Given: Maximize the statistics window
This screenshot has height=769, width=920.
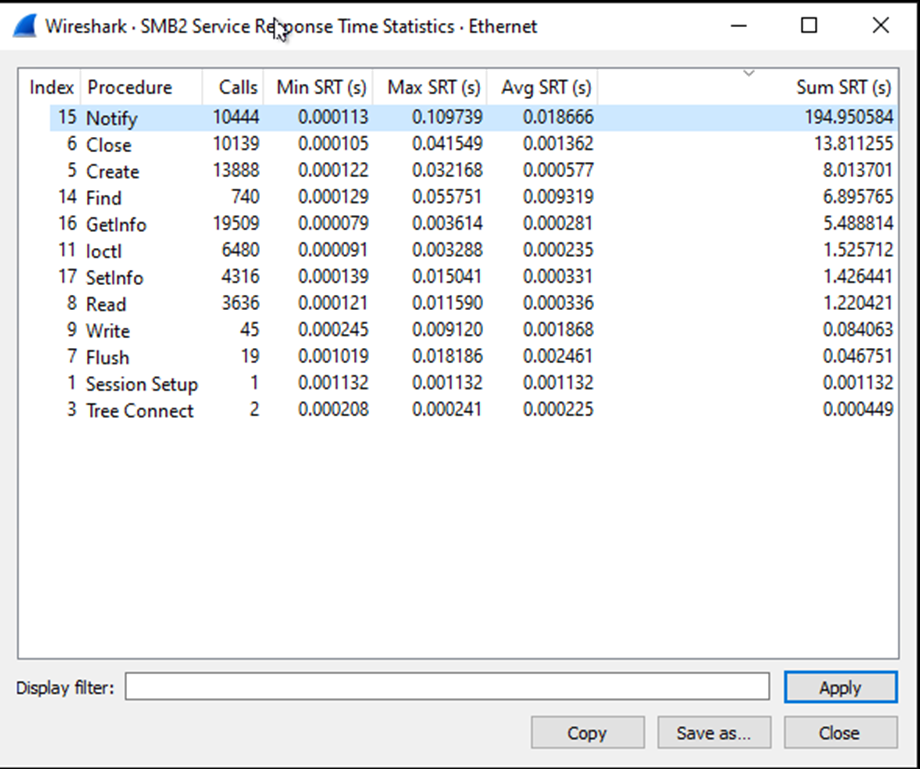Looking at the screenshot, I should coord(809,25).
